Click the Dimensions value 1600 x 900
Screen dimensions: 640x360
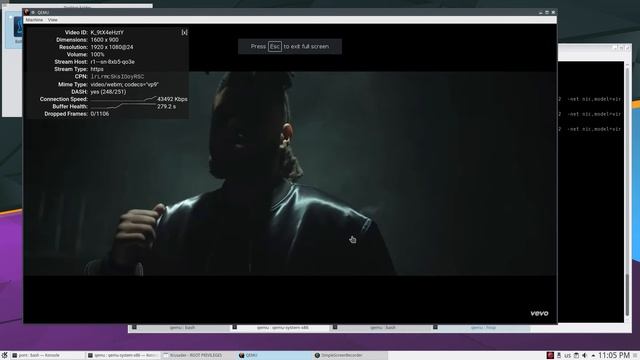point(104,40)
